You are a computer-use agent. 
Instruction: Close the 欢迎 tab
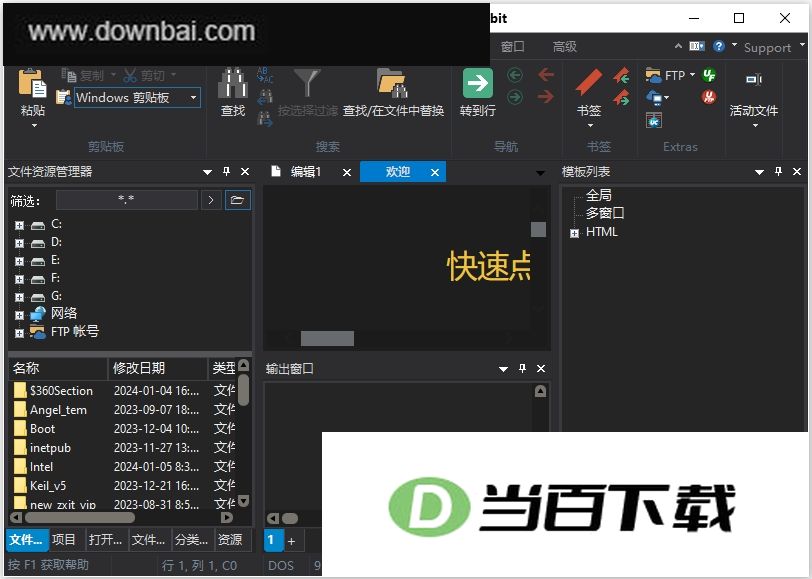click(435, 172)
